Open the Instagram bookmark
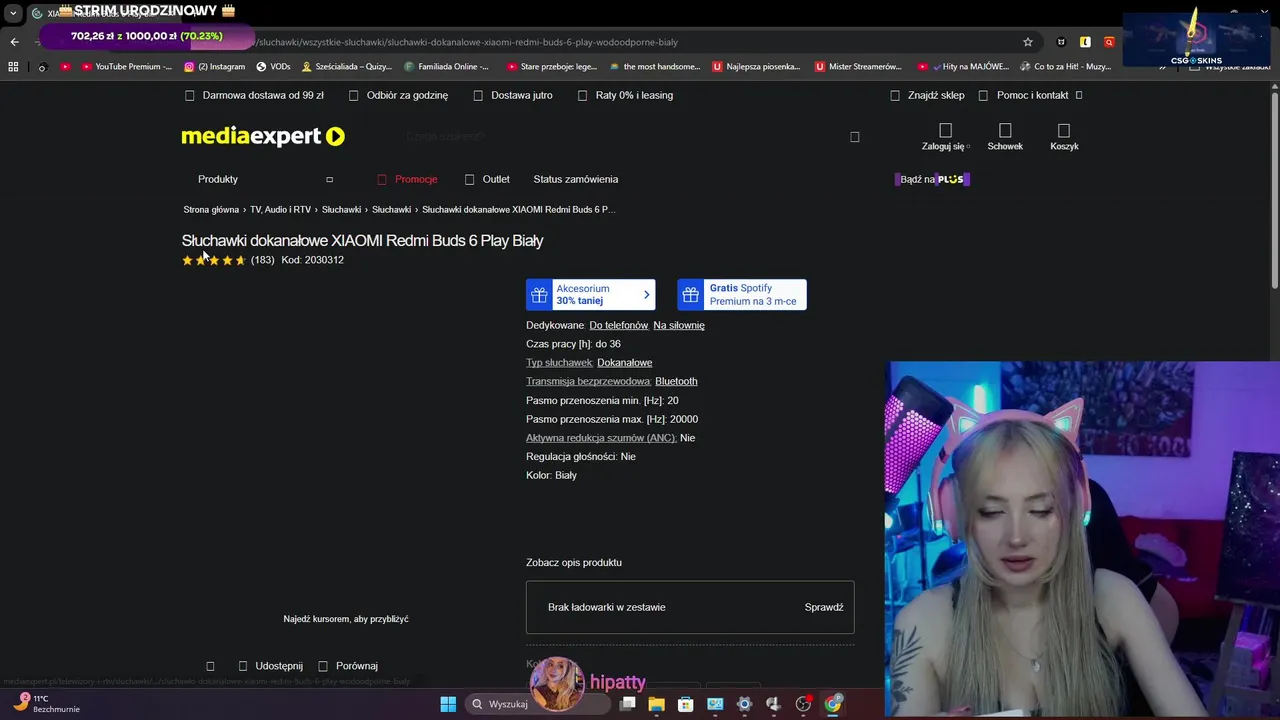The height and width of the screenshot is (720, 1280). tap(215, 67)
